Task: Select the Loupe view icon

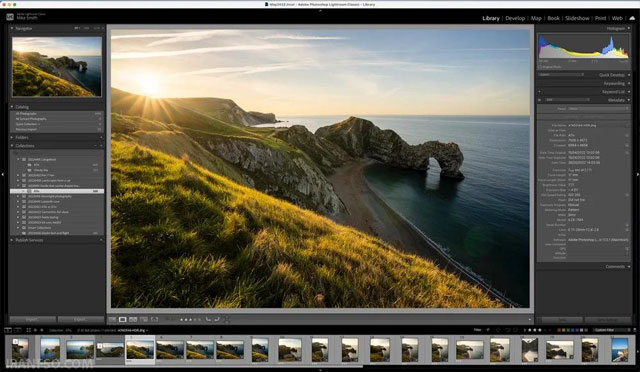Action: [x=122, y=319]
